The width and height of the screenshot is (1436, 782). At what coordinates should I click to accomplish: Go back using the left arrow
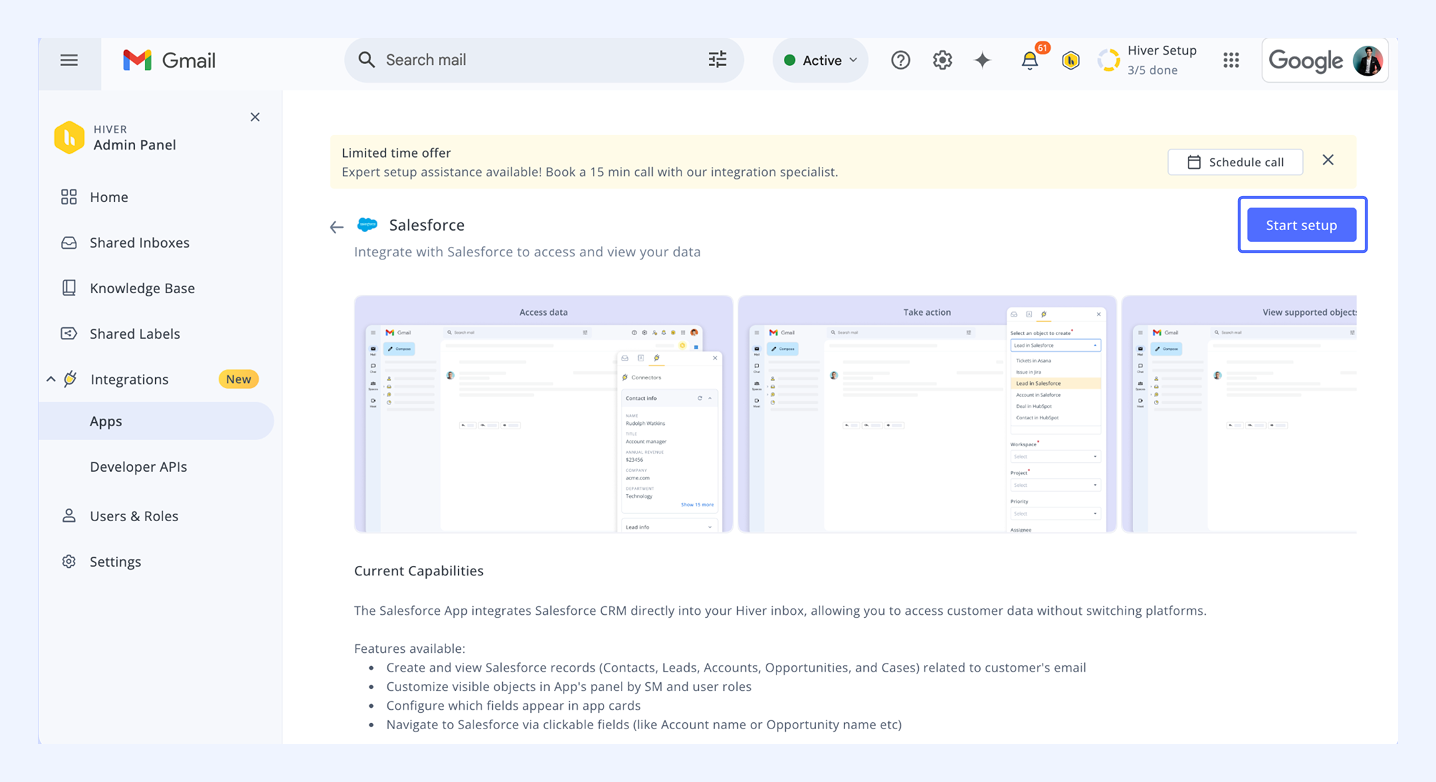point(337,227)
